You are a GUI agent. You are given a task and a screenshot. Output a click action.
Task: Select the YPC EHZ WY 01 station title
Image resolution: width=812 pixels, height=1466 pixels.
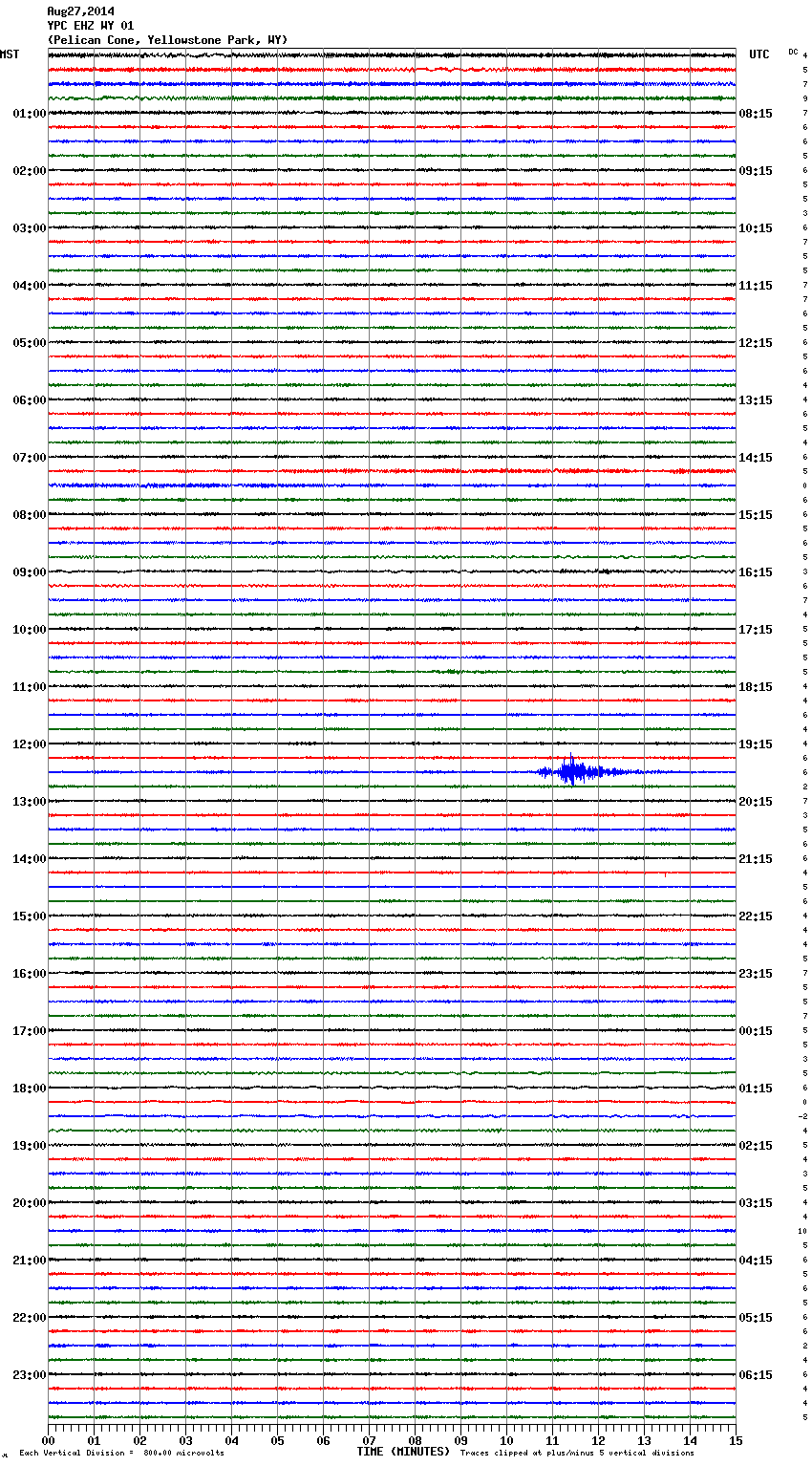[91, 26]
